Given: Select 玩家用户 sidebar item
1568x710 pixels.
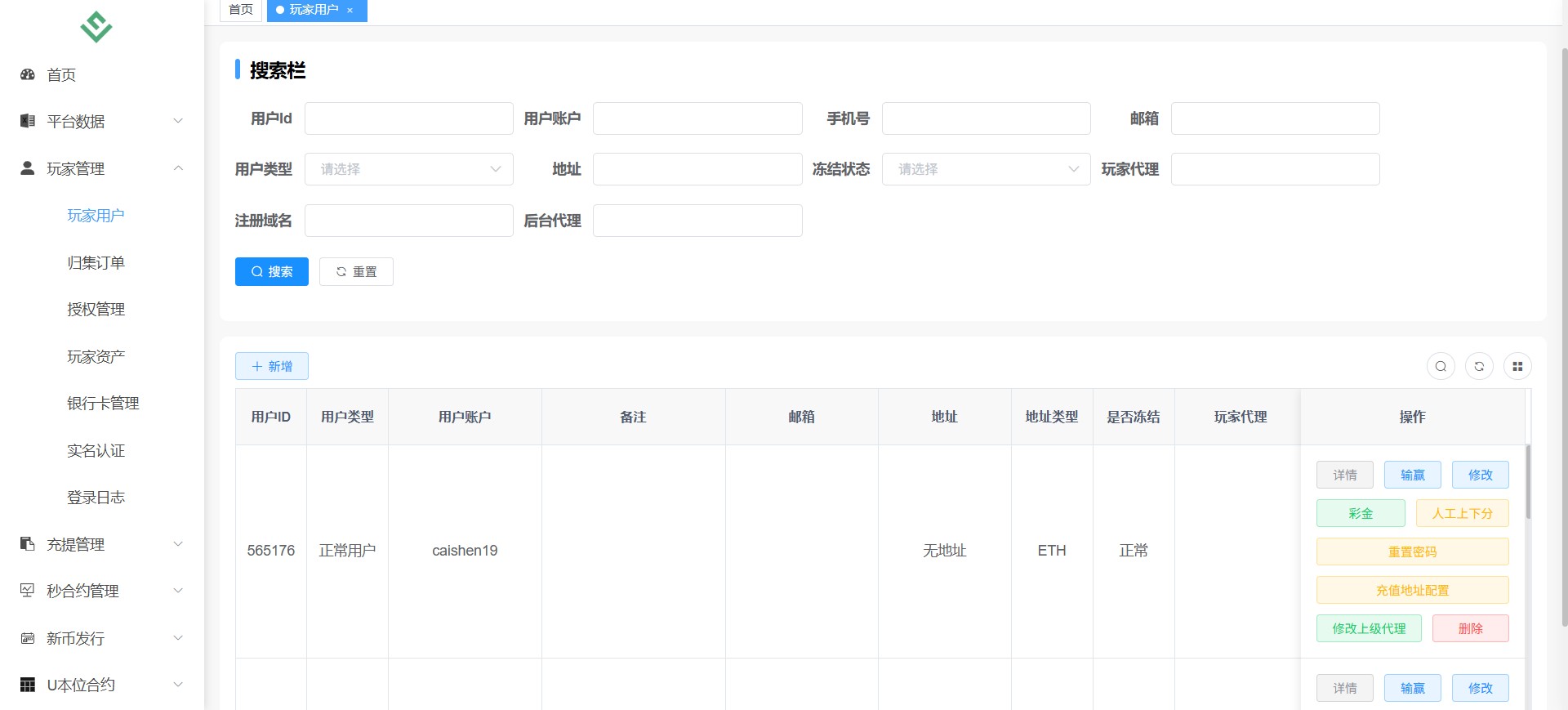Looking at the screenshot, I should click(x=96, y=216).
